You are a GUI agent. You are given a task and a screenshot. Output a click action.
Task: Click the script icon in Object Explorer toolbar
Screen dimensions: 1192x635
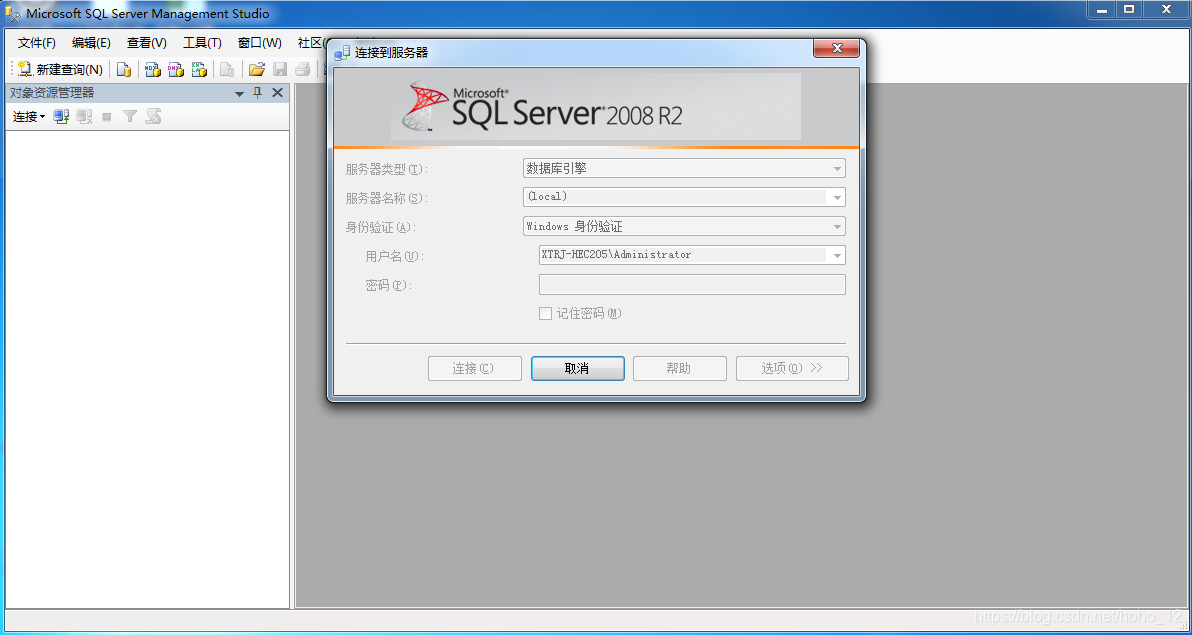pos(153,116)
